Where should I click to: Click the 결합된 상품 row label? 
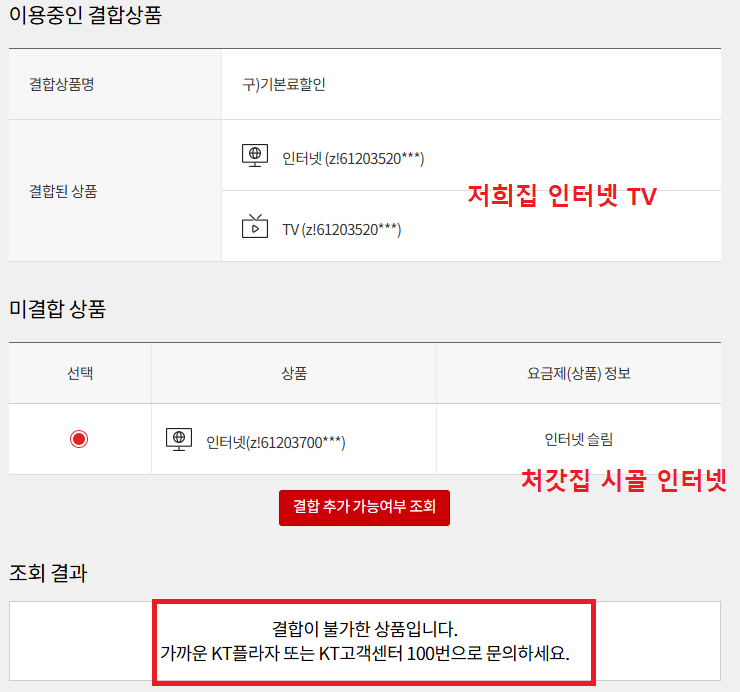coord(63,191)
